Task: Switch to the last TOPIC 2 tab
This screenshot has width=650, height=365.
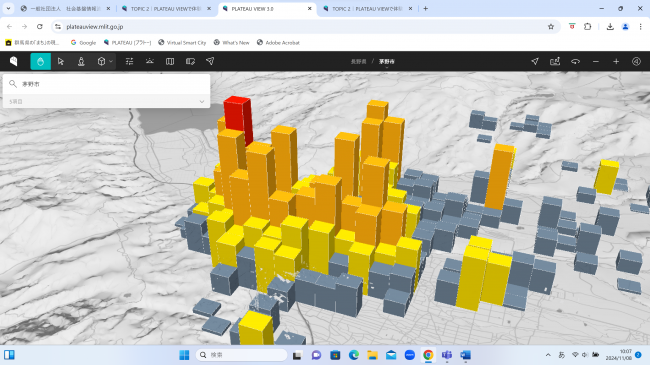Action: tap(367, 8)
